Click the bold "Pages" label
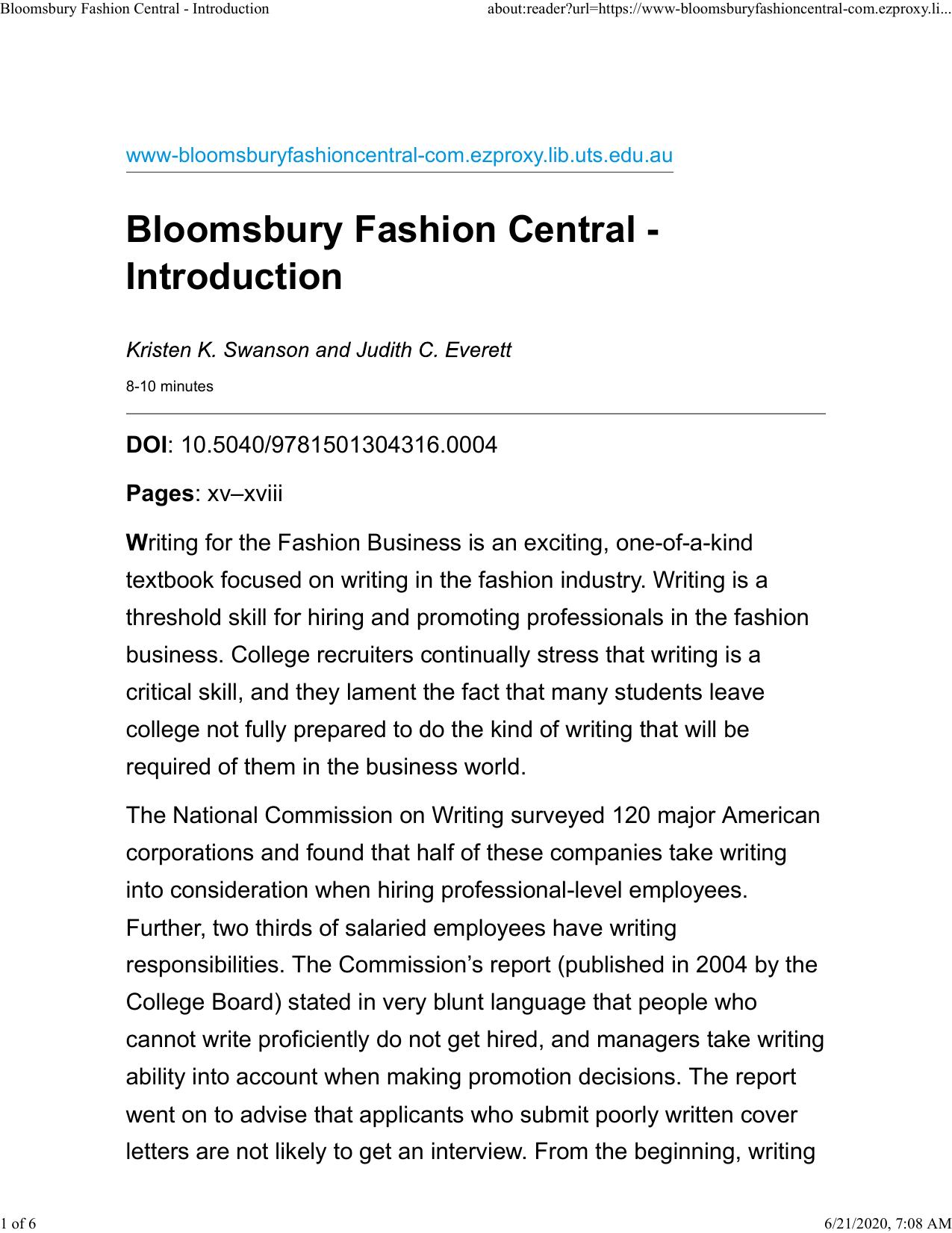Screen dimensions: 952x1233 (160, 494)
